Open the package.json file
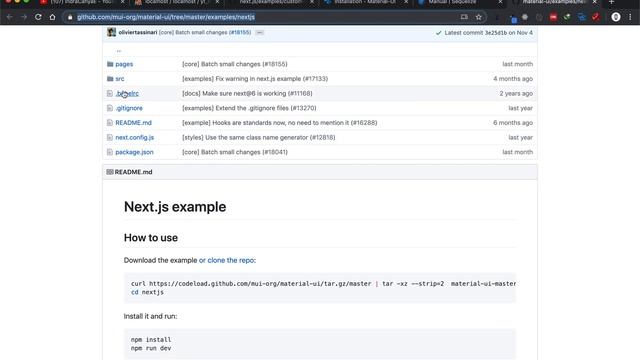 [x=134, y=152]
